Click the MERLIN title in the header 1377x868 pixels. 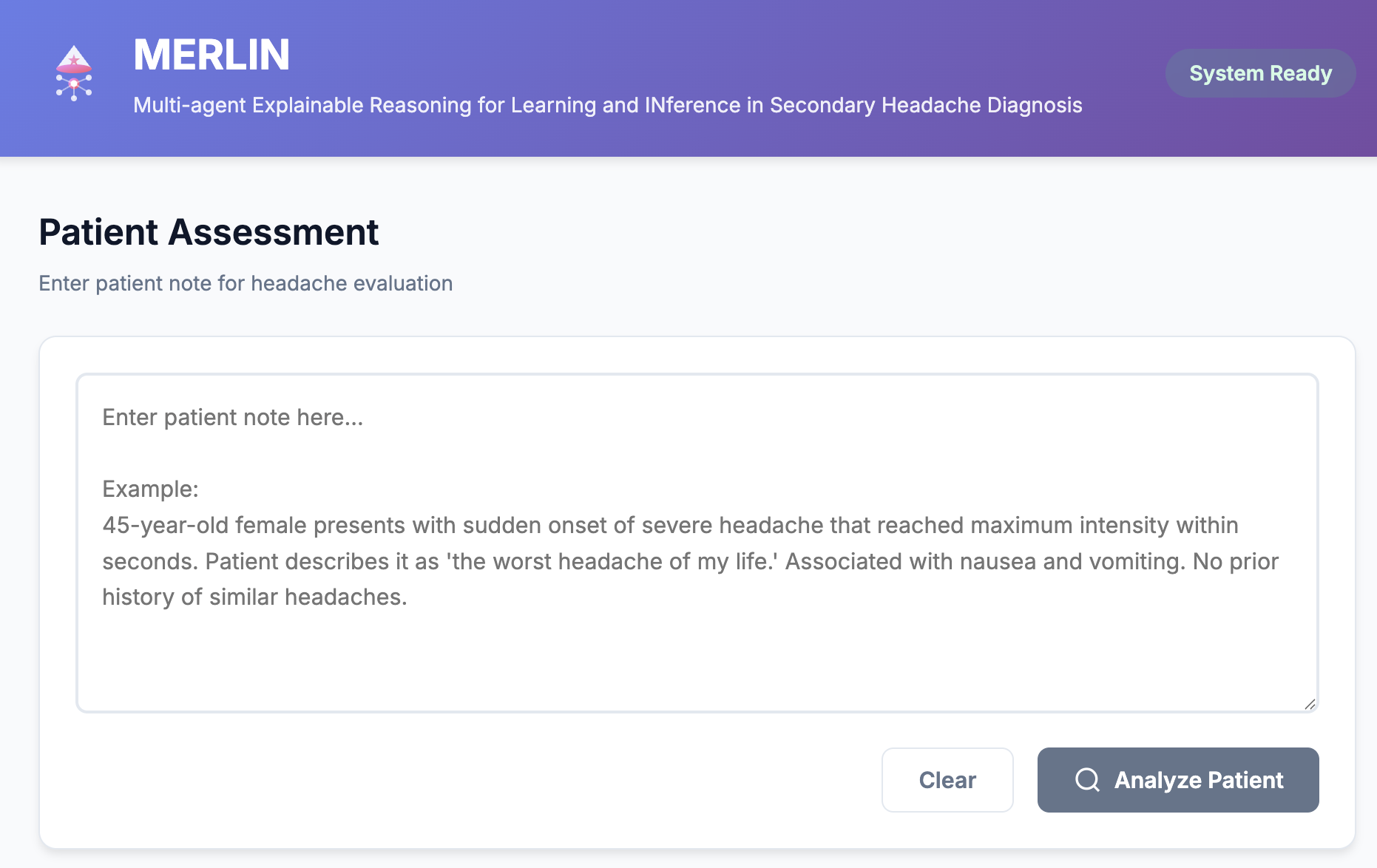pyautogui.click(x=212, y=55)
